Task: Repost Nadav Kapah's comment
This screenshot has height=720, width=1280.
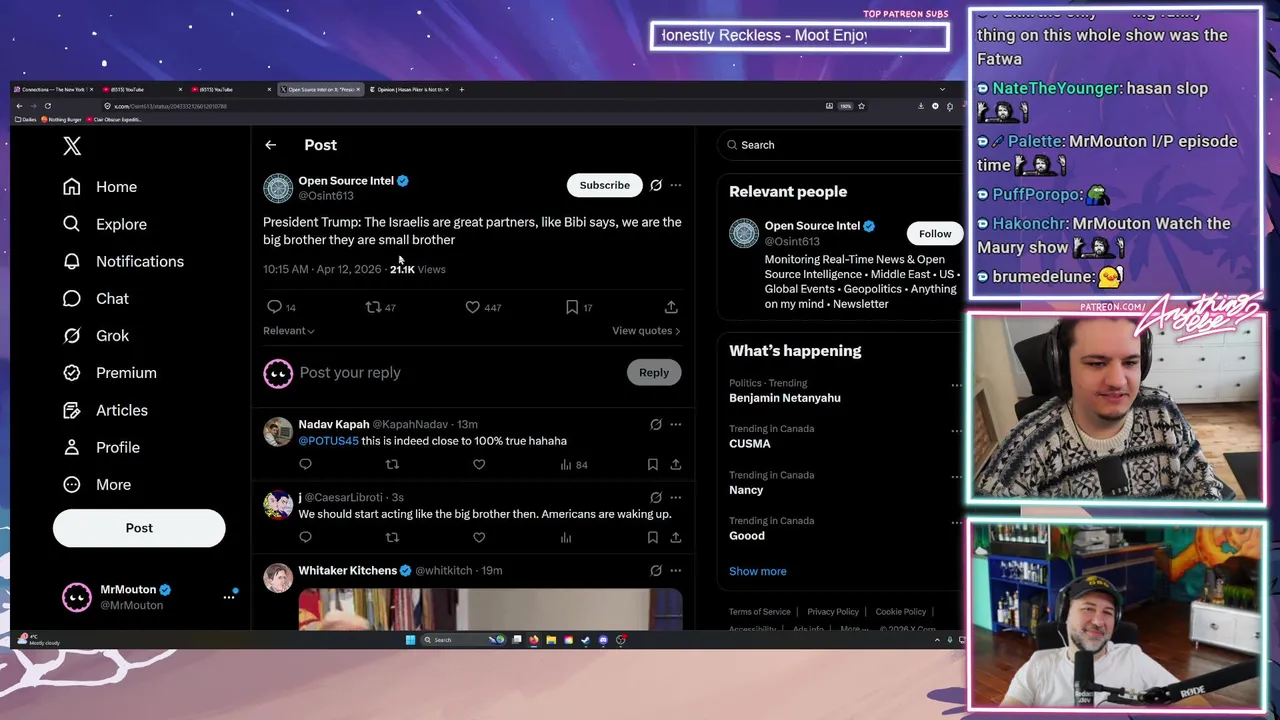Action: coord(392,464)
